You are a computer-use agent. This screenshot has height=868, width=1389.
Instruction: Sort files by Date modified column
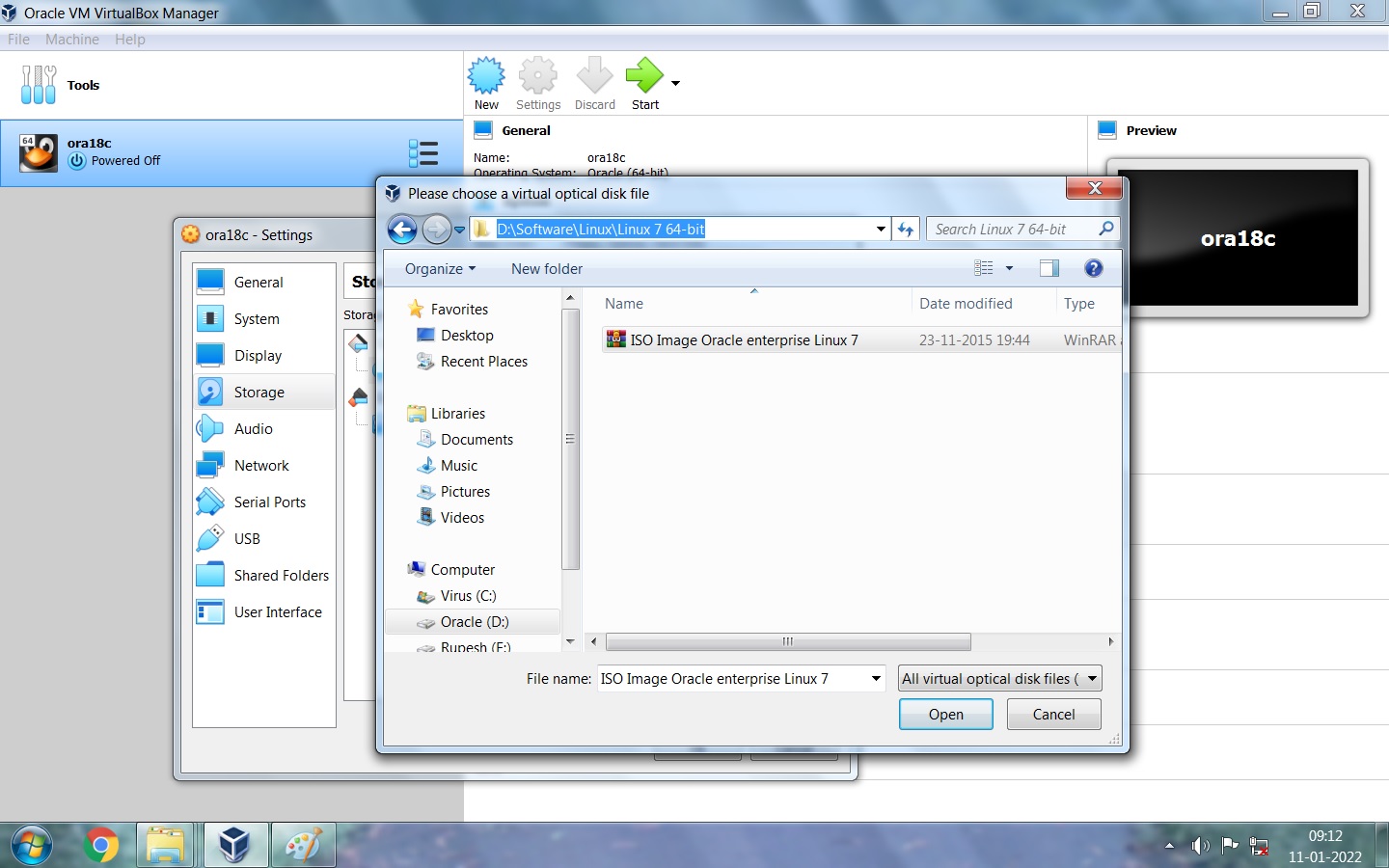983,303
